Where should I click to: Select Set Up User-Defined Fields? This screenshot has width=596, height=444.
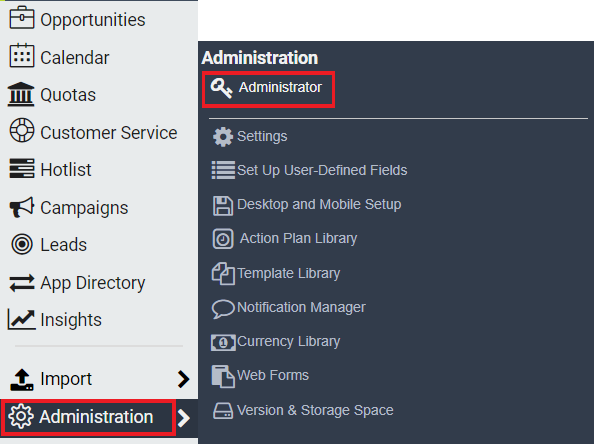pos(309,170)
